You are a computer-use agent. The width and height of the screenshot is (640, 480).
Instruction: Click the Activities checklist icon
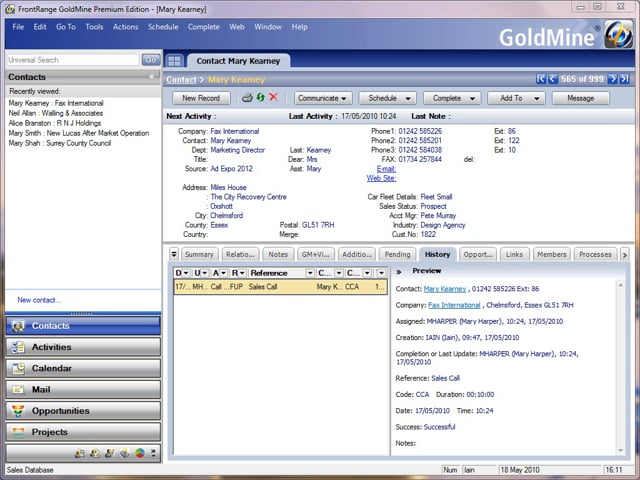tap(18, 347)
